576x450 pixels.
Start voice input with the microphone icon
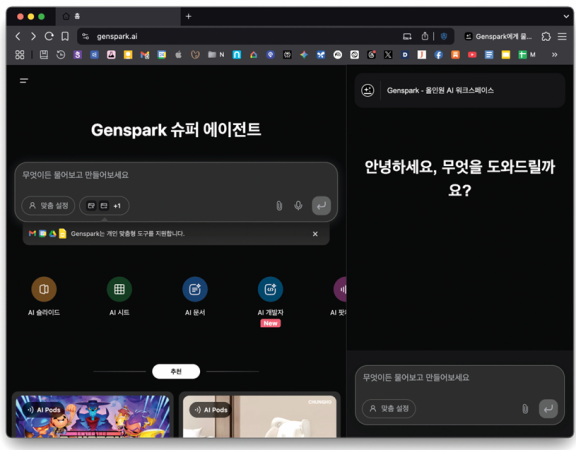tap(298, 206)
